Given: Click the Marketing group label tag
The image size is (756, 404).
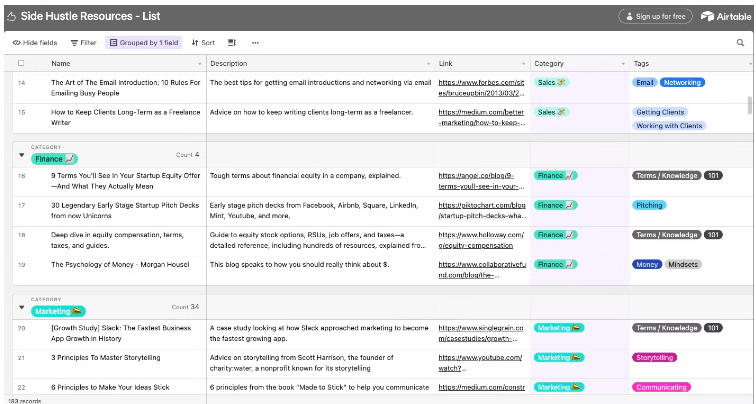Looking at the screenshot, I should (58, 311).
